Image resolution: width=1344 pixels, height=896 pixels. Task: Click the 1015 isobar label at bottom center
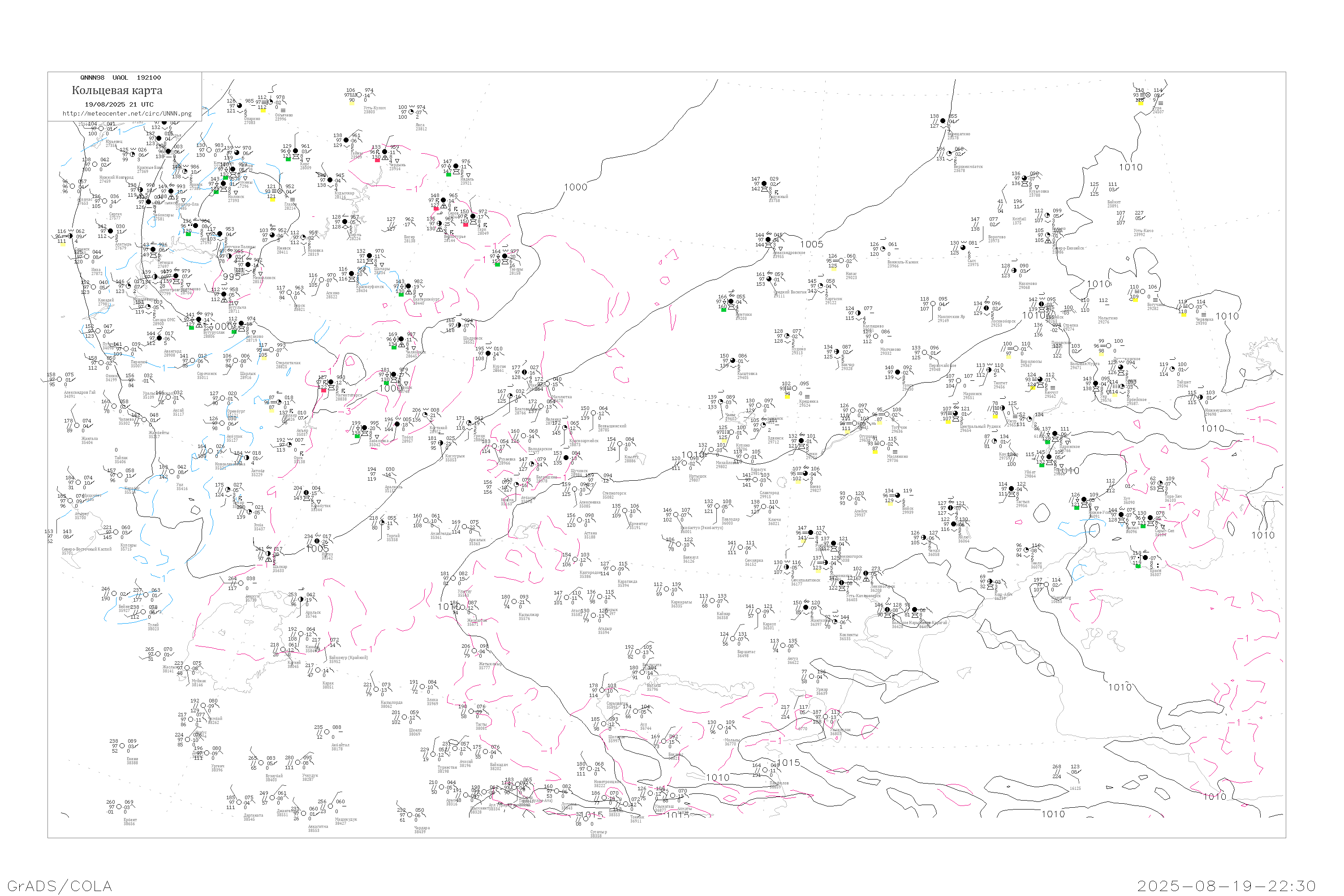788,763
